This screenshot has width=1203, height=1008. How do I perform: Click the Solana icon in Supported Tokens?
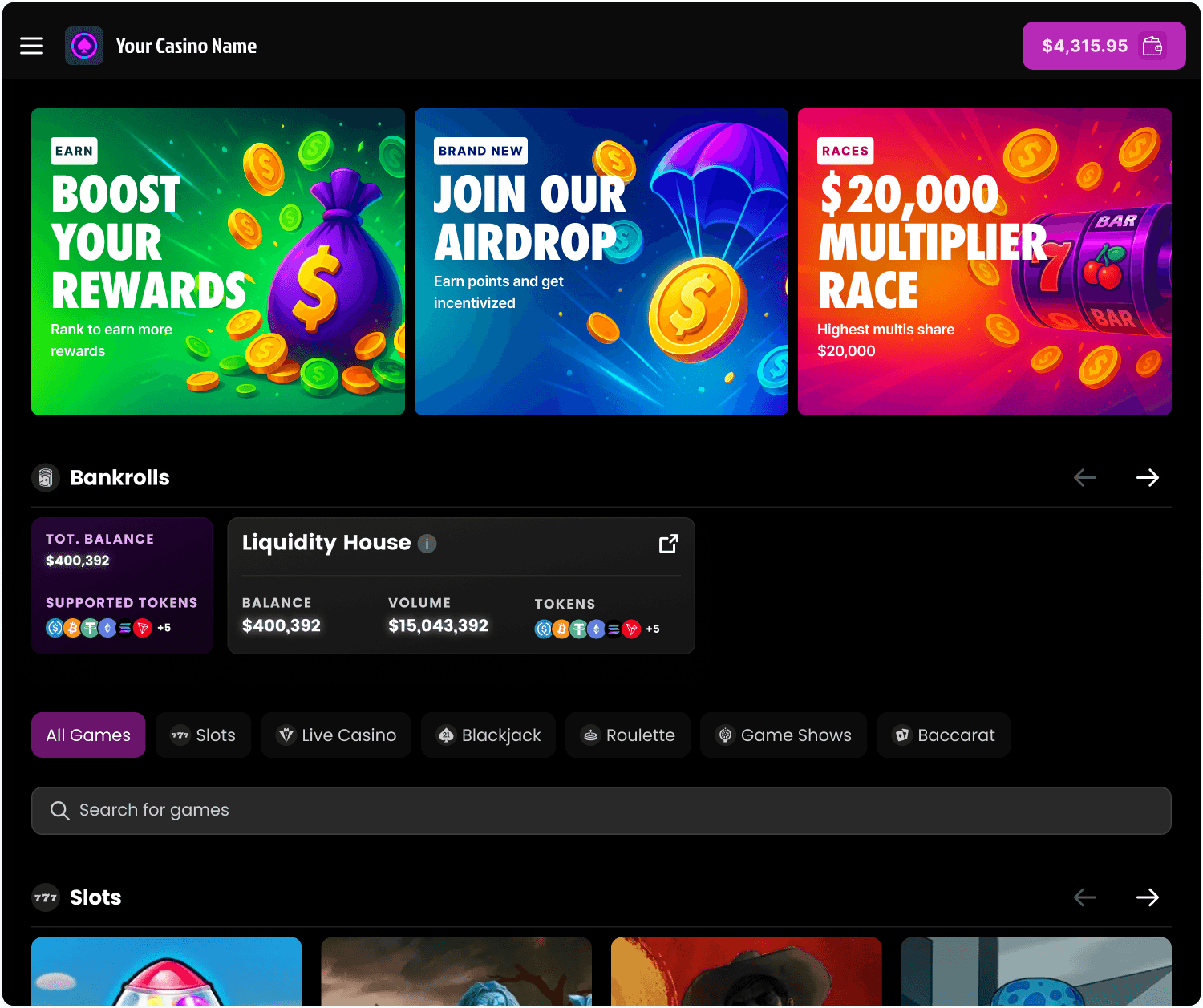[125, 628]
